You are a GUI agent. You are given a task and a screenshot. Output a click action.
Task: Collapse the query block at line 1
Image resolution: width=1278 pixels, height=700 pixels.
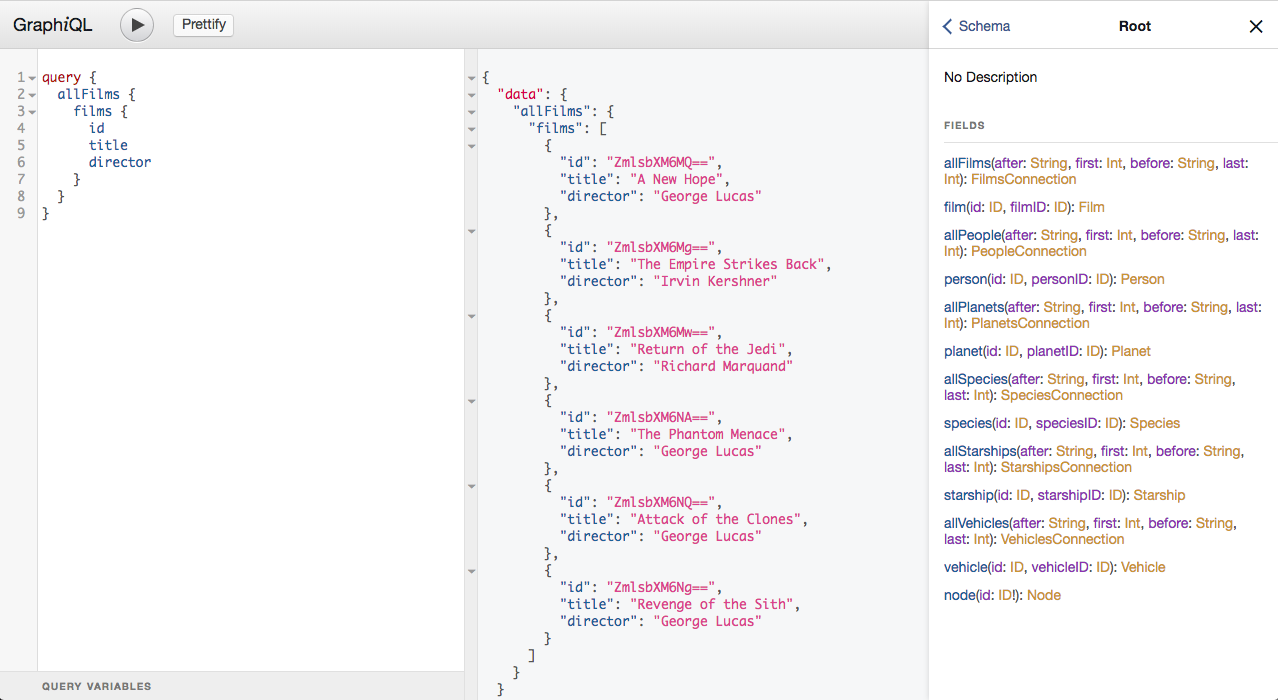(32, 77)
